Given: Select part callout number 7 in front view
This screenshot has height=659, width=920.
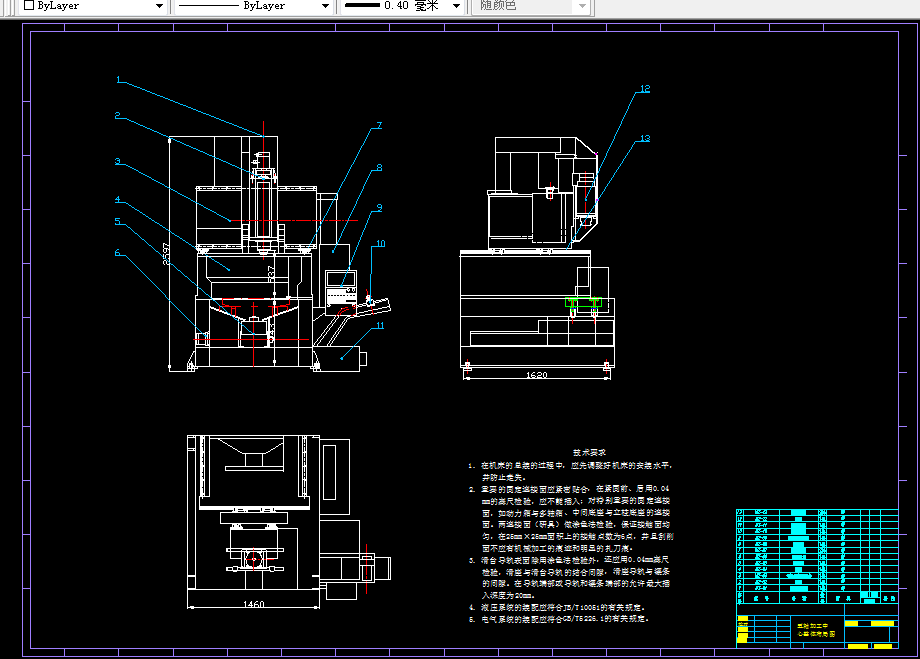Looking at the screenshot, I should point(380,126).
